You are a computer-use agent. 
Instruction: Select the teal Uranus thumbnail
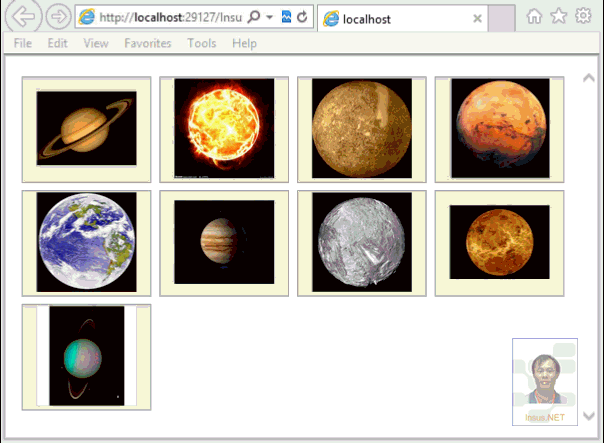87,357
